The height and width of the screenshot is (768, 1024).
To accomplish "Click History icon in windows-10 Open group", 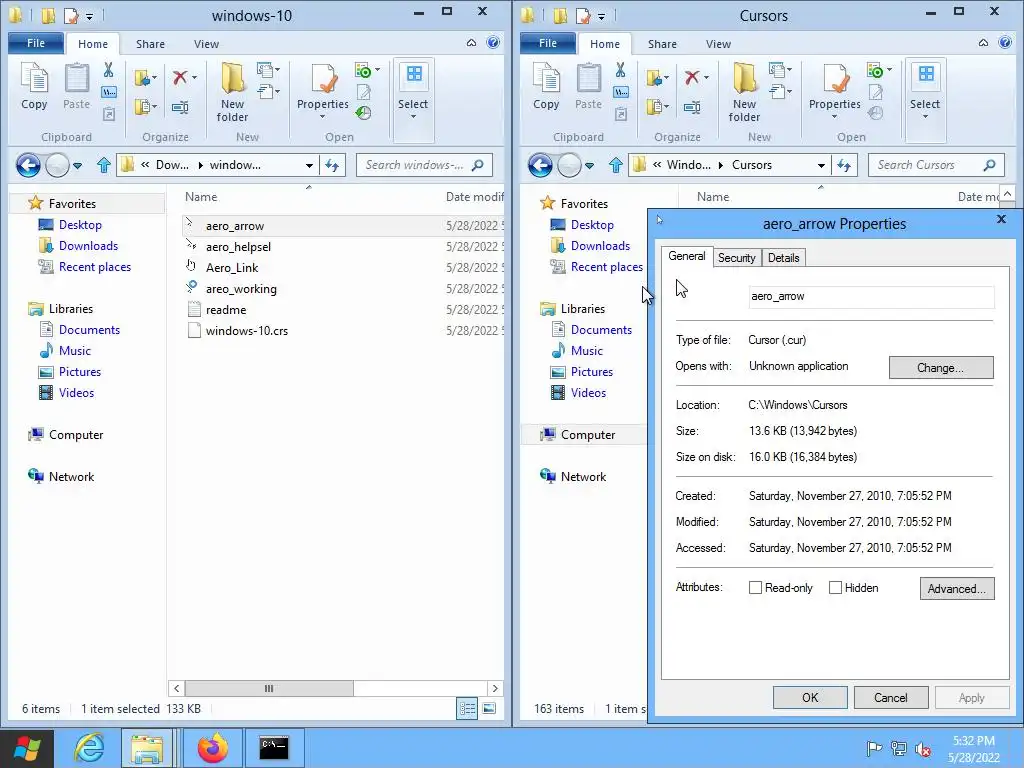I will tap(364, 113).
